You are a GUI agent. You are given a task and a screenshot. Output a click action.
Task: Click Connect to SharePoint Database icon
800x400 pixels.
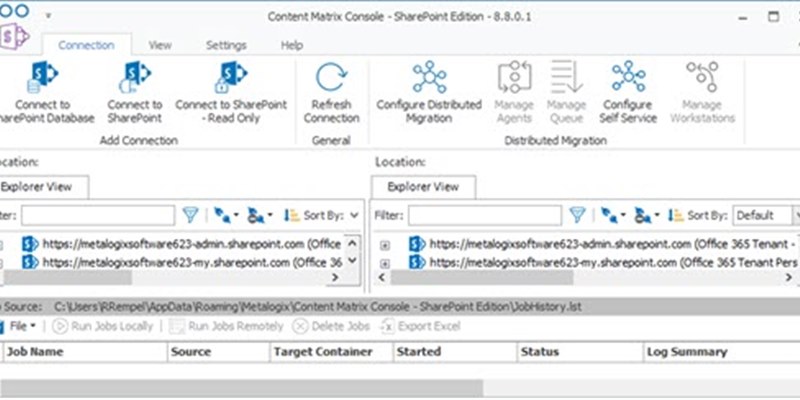click(x=42, y=78)
